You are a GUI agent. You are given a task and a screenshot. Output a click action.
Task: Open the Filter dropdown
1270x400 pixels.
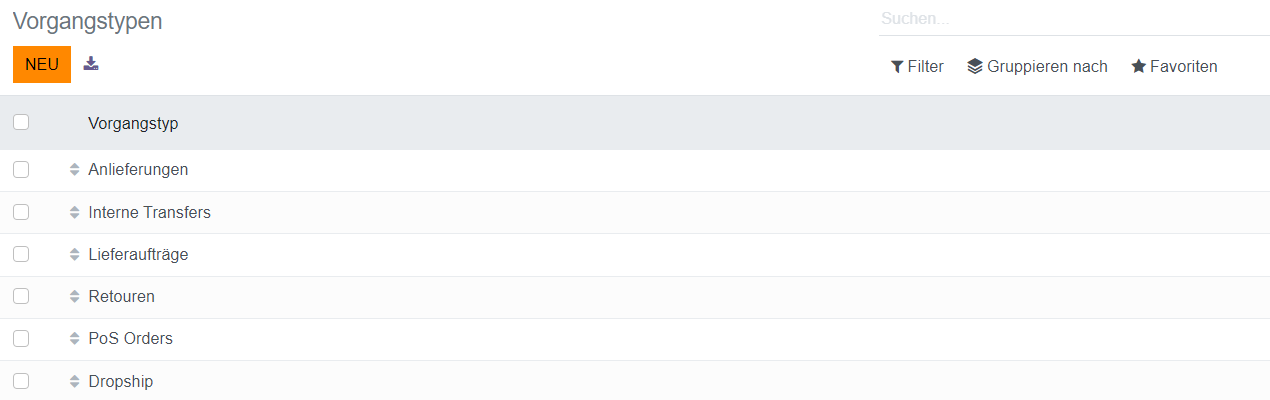coord(917,67)
